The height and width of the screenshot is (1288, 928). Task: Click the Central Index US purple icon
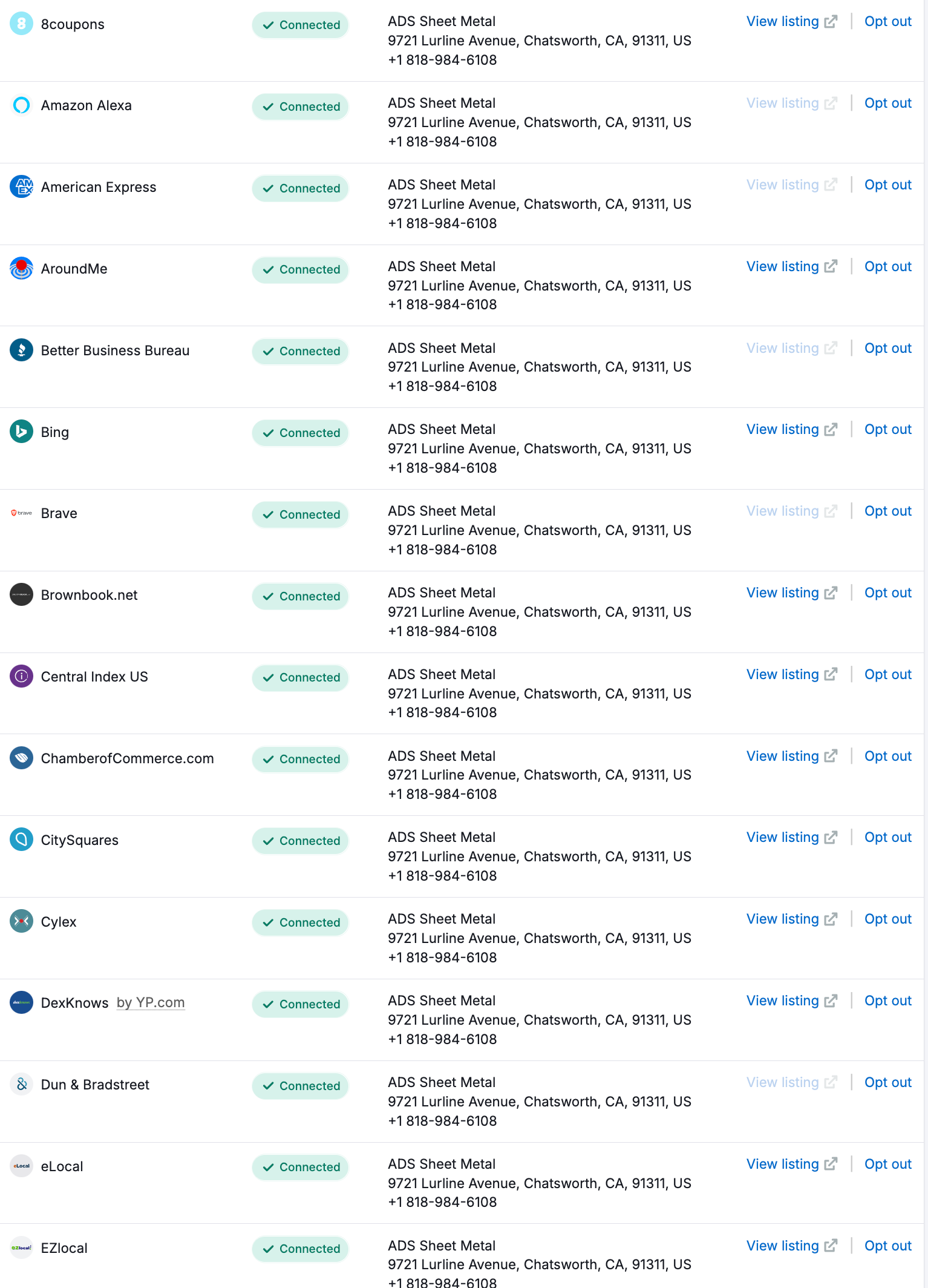[21, 676]
